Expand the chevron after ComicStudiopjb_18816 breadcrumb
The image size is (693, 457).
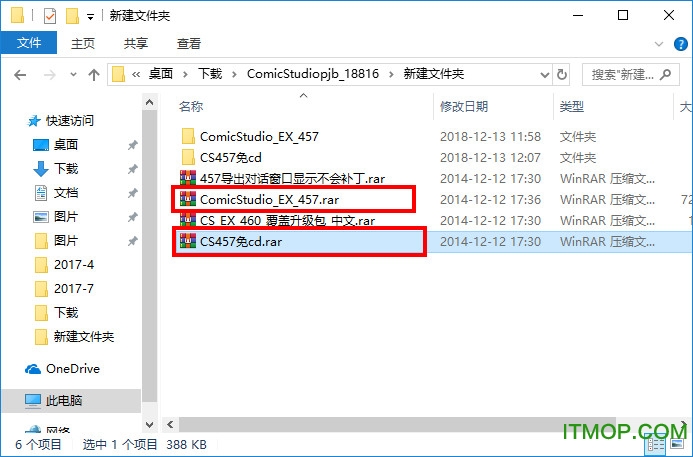click(391, 74)
